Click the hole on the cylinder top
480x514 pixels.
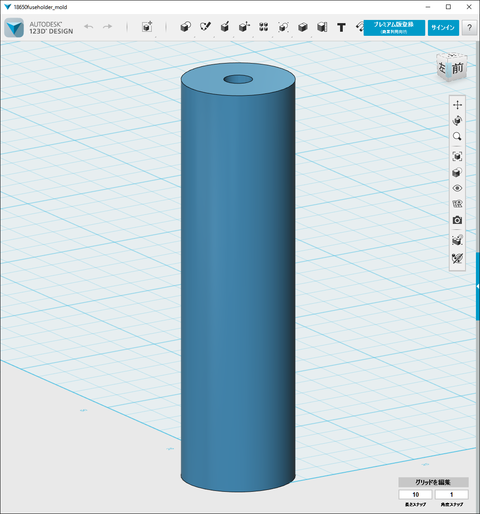click(x=238, y=80)
